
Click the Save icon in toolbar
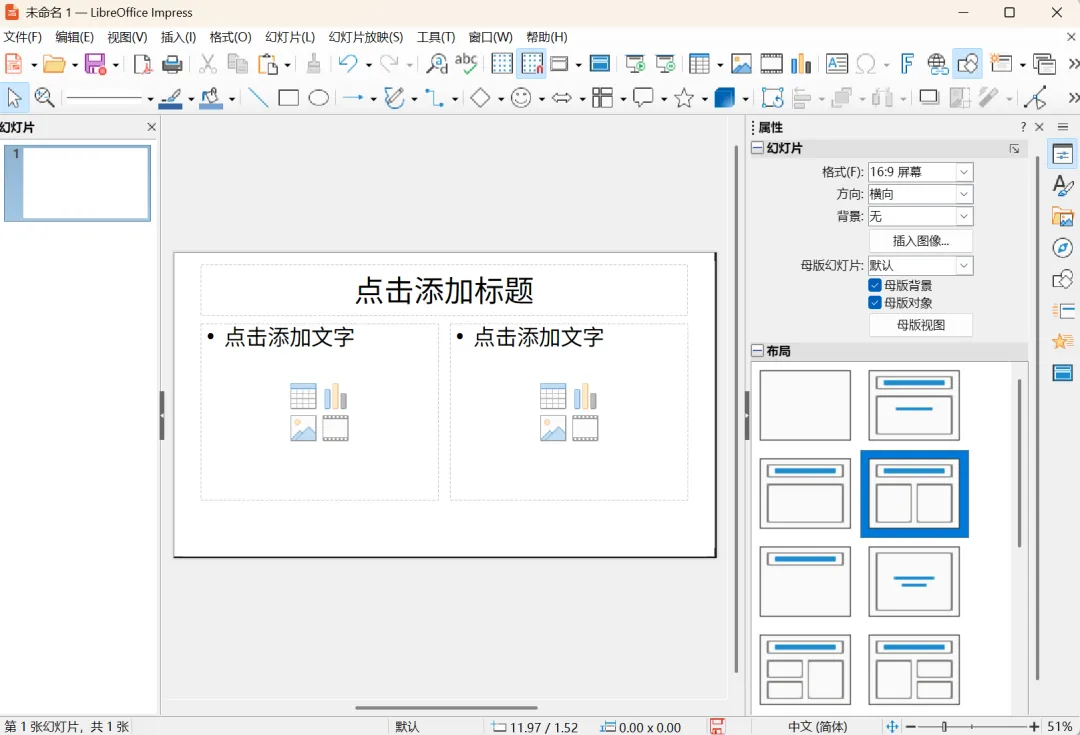tap(95, 64)
